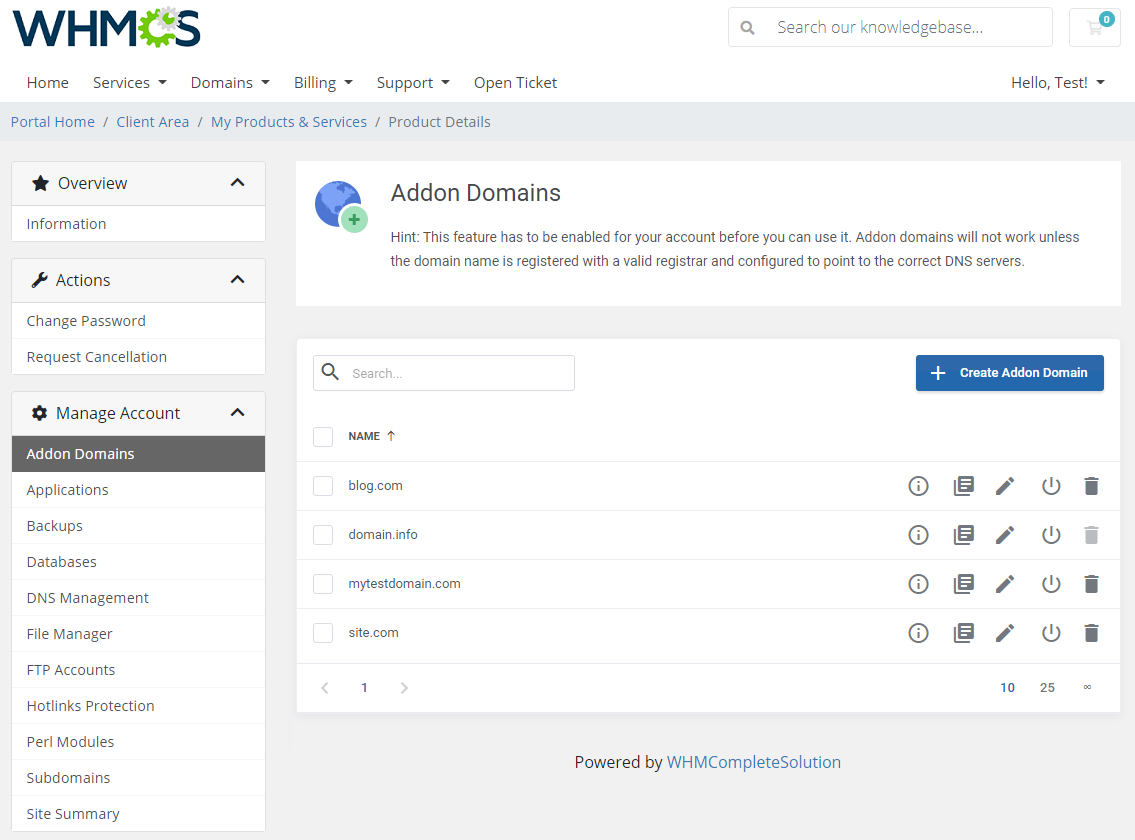Show unlimited entries with infinity option
Screen dimensions: 1135x840
(x=1087, y=687)
